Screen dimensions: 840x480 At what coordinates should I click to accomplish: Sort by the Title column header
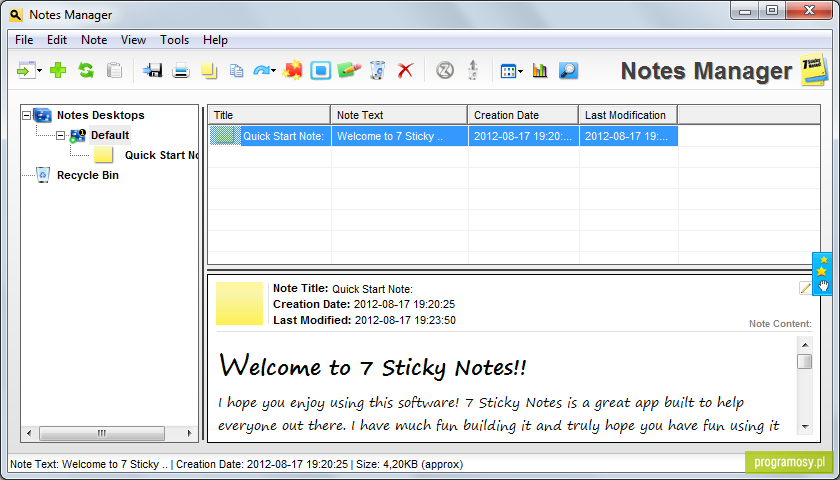(269, 115)
